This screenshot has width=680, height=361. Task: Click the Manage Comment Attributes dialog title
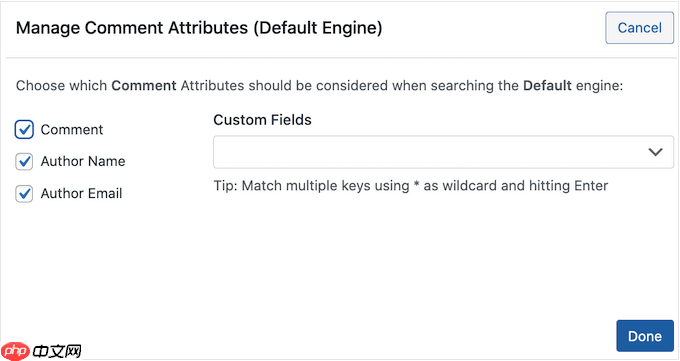point(199,28)
